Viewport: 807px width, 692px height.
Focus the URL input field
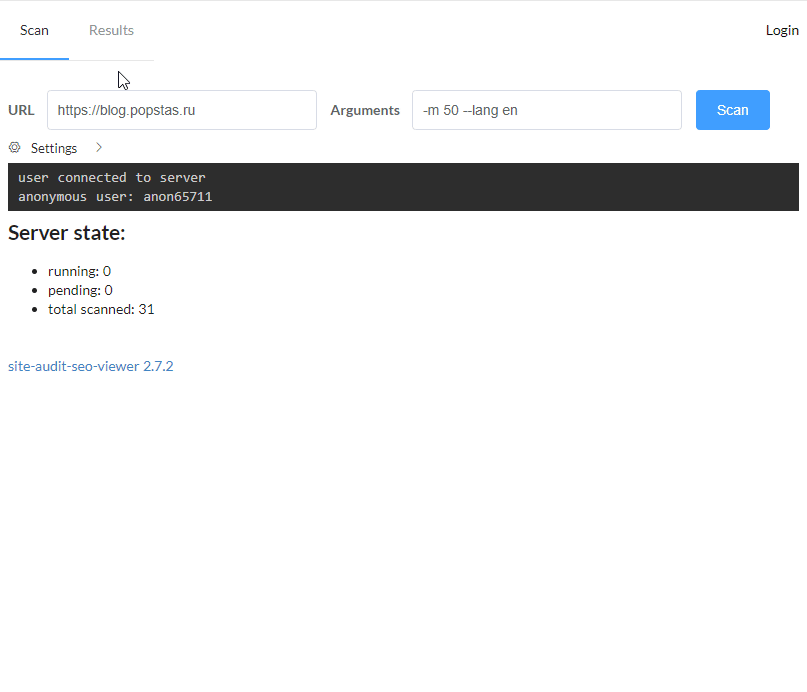(x=181, y=110)
